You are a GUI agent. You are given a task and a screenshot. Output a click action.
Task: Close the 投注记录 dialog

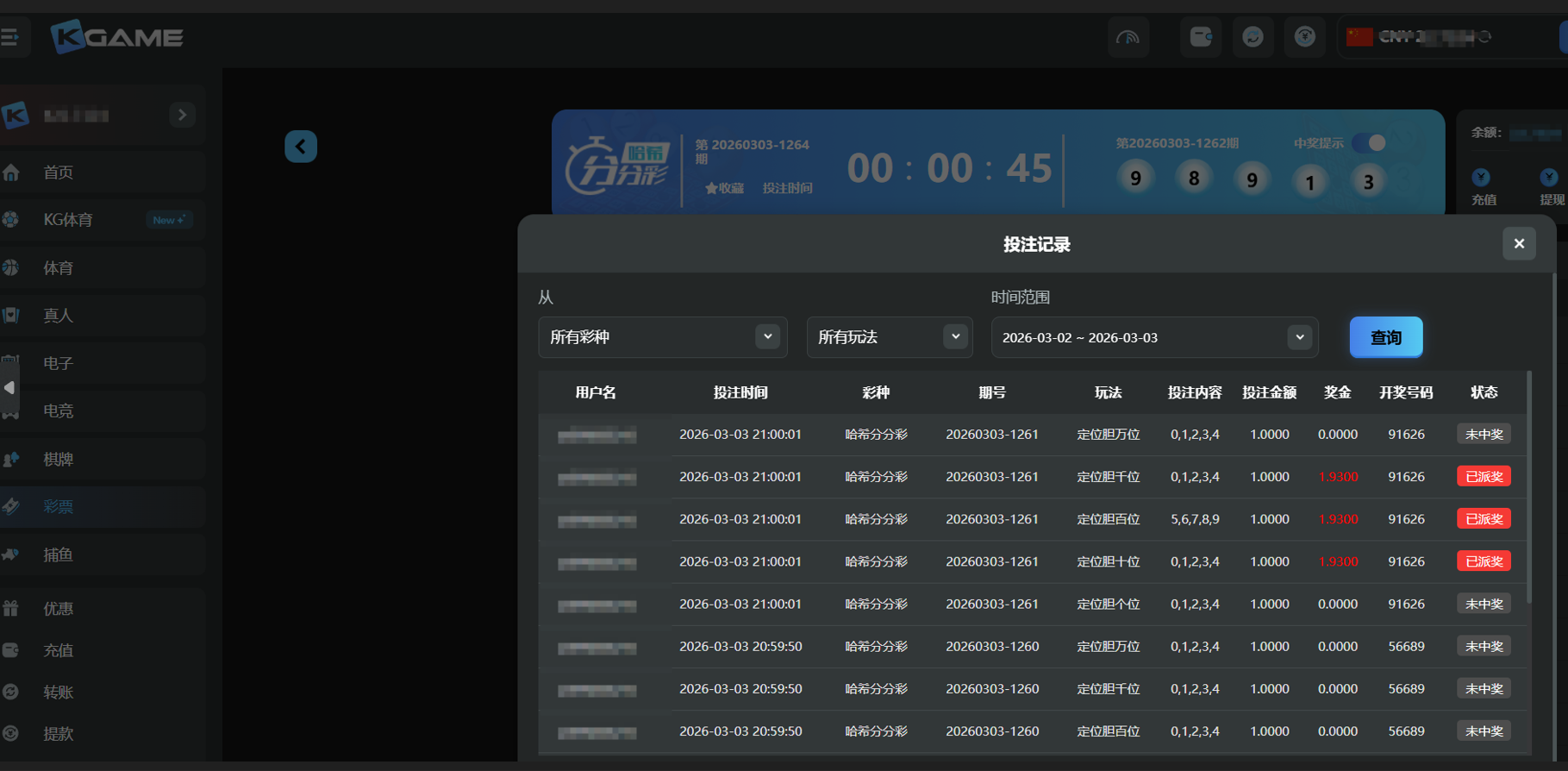(x=1519, y=244)
